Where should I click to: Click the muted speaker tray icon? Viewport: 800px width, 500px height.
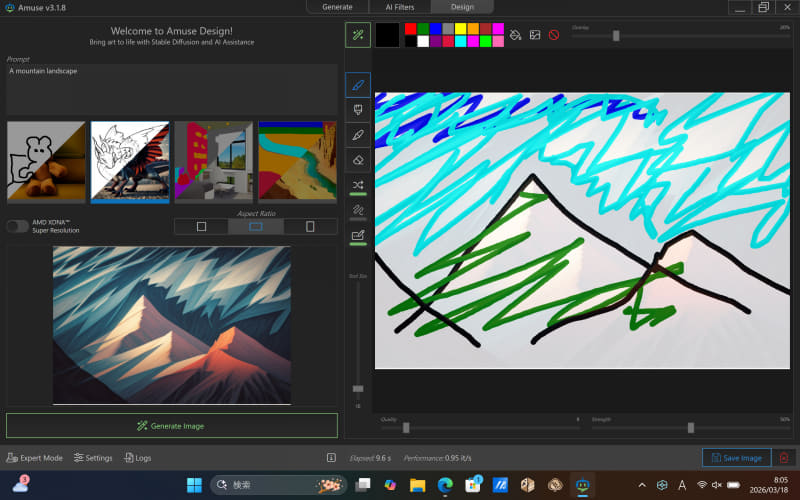(x=717, y=485)
